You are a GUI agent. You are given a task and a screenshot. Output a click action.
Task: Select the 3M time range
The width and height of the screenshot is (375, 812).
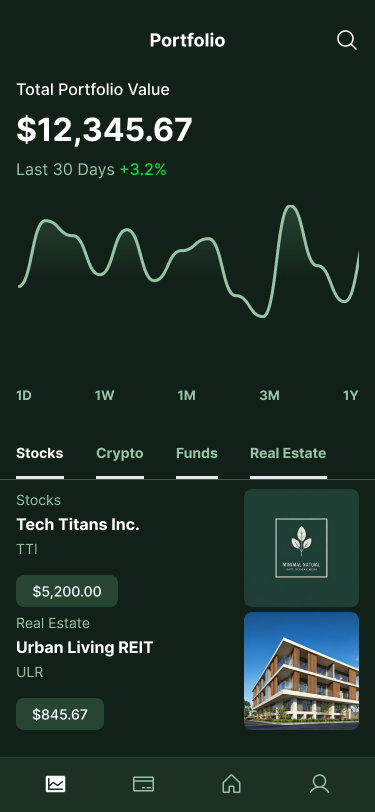click(x=269, y=396)
